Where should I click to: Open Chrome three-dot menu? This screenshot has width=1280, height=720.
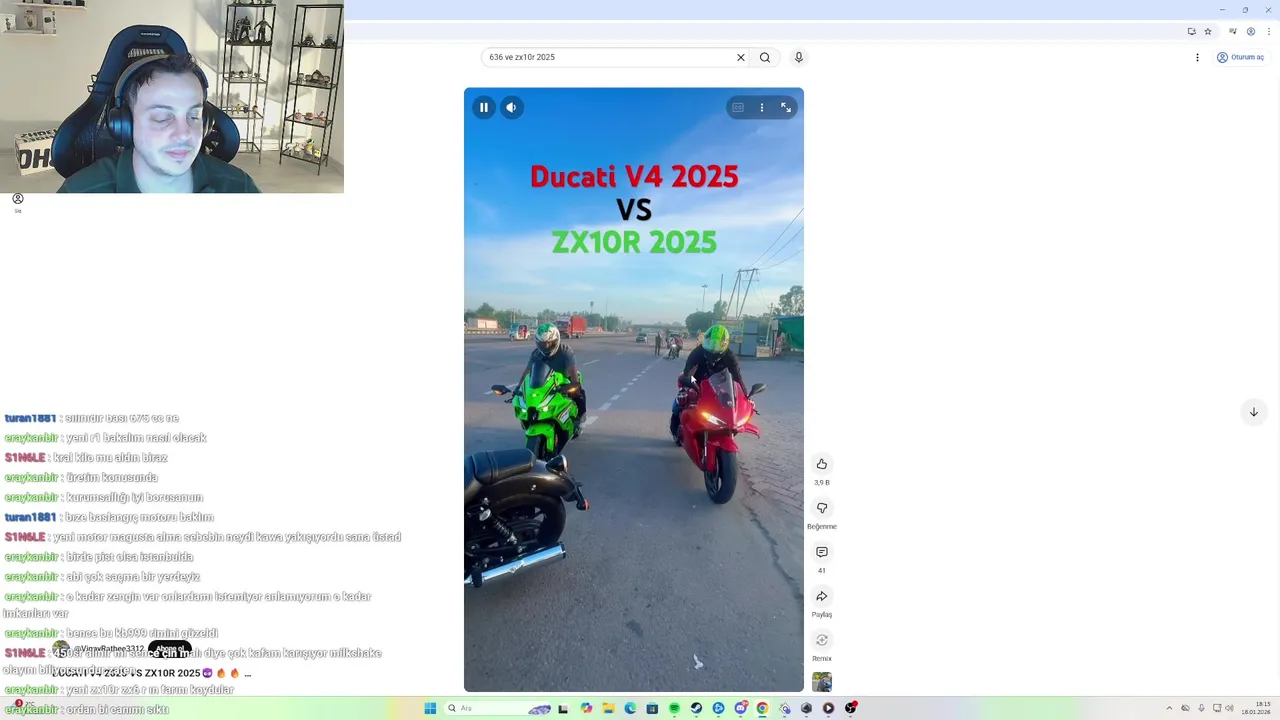1269,31
